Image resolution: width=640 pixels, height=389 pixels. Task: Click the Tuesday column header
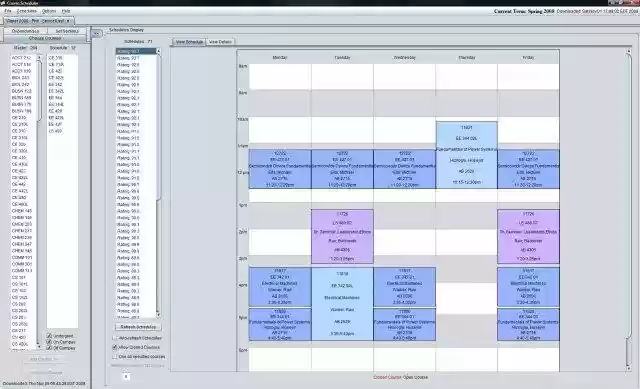coord(342,58)
